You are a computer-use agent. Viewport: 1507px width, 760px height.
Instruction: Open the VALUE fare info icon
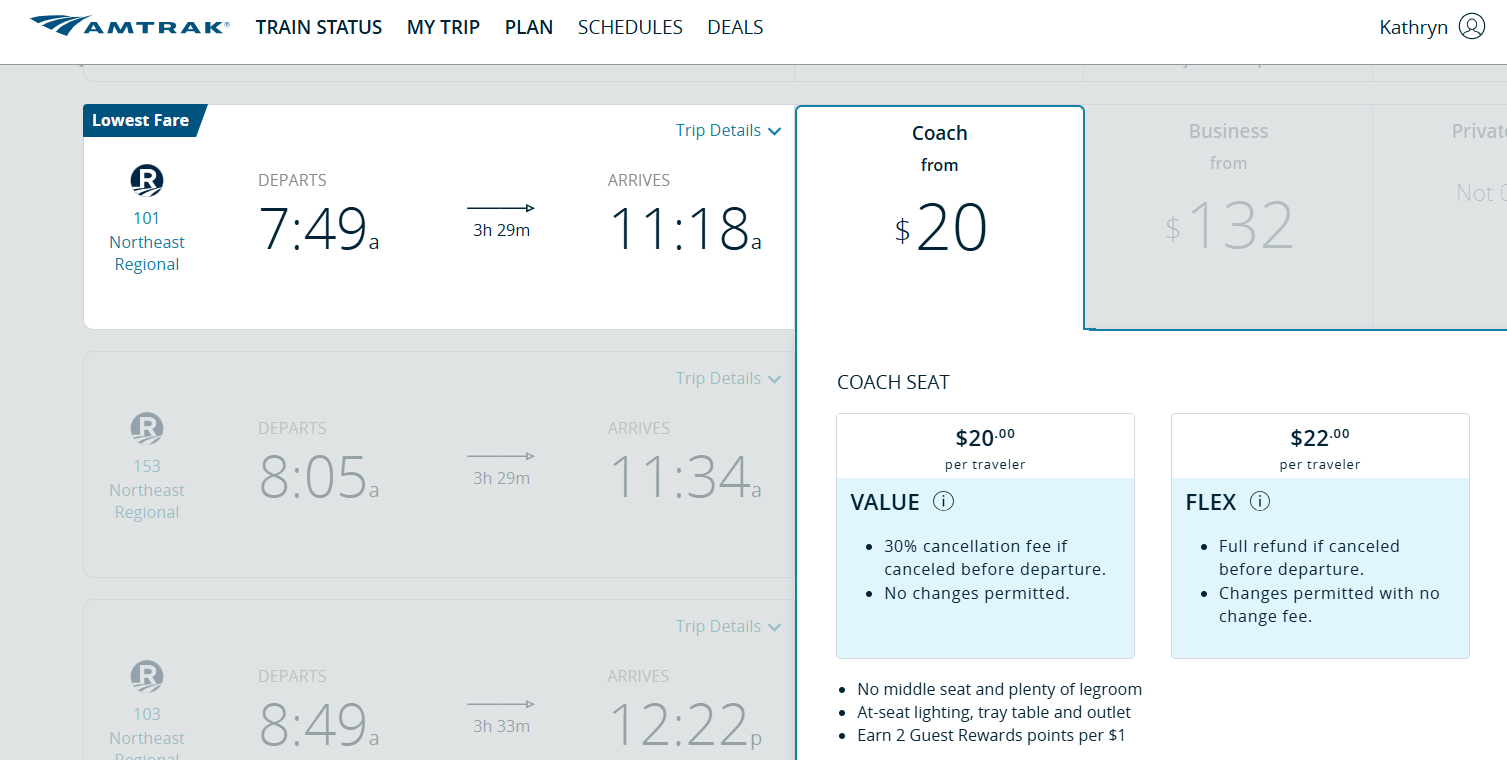pyautogui.click(x=943, y=501)
